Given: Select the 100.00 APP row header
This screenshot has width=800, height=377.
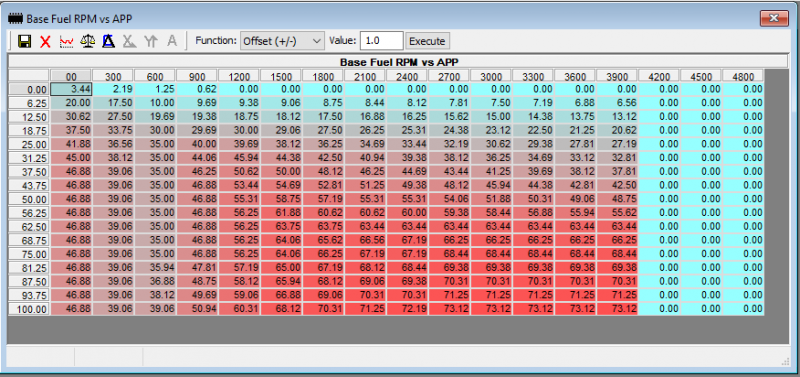Looking at the screenshot, I should click(29, 309).
